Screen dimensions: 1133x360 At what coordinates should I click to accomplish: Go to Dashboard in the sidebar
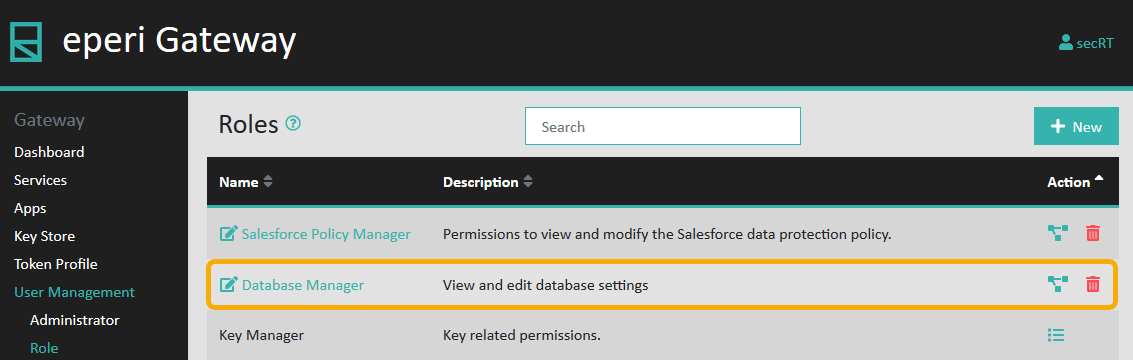coord(49,152)
